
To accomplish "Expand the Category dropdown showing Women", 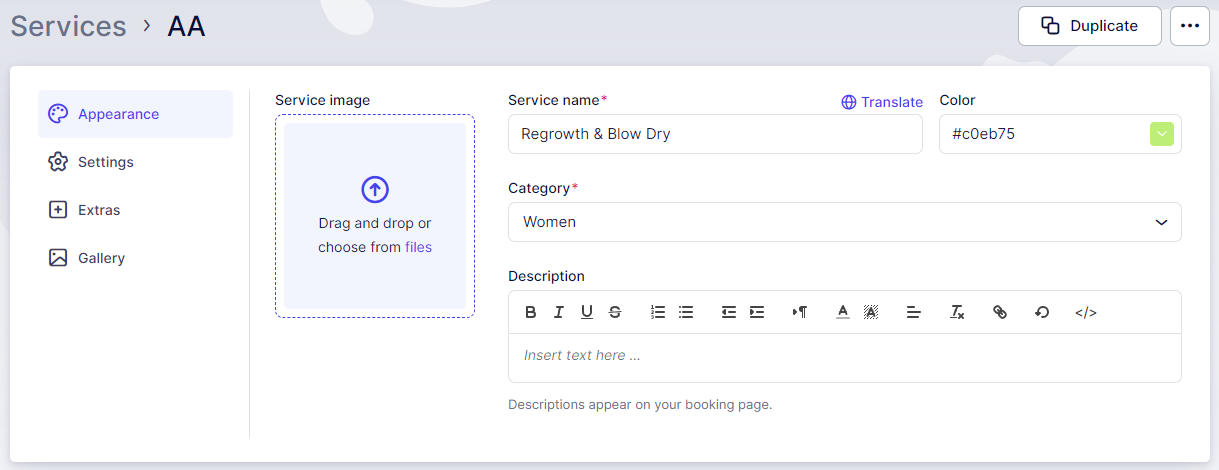I will tap(844, 222).
